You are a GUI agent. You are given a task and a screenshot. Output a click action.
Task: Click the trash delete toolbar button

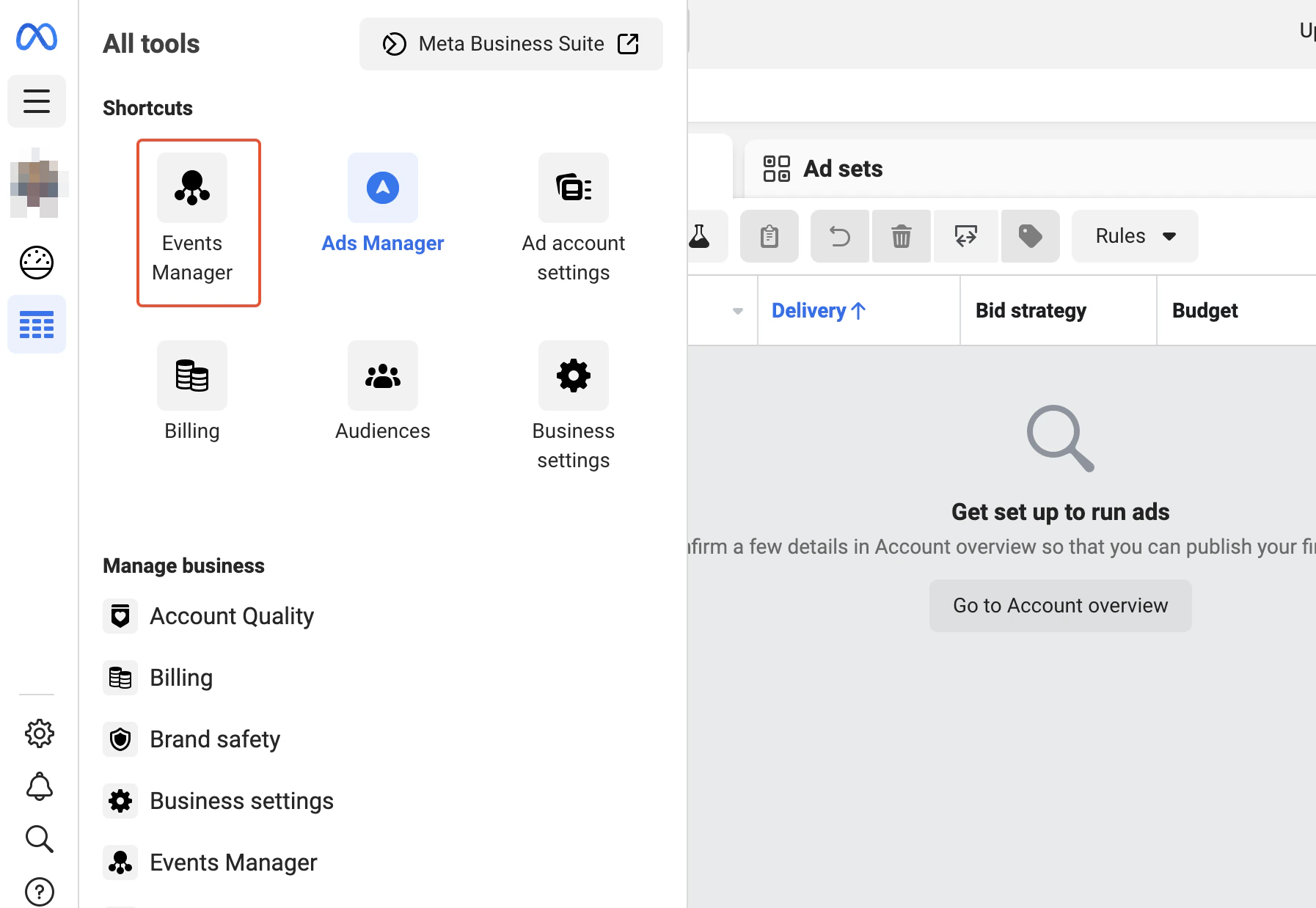click(x=901, y=236)
